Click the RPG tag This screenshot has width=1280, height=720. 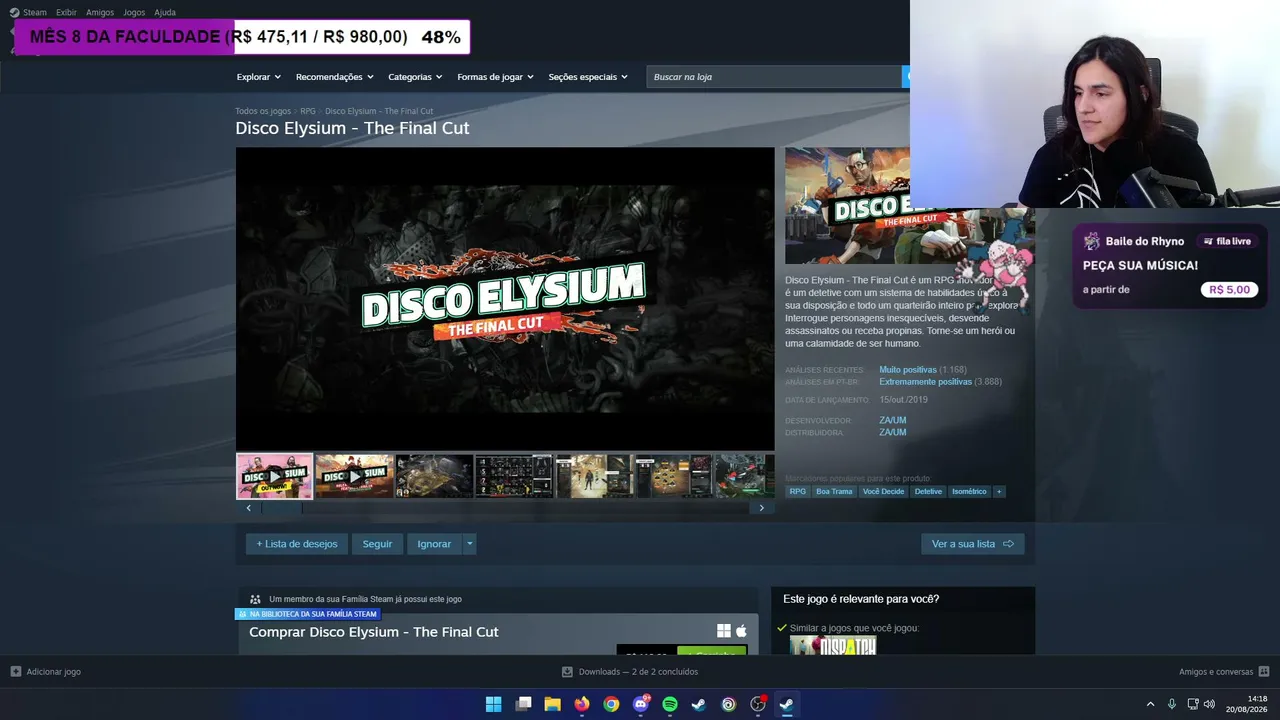coord(797,492)
